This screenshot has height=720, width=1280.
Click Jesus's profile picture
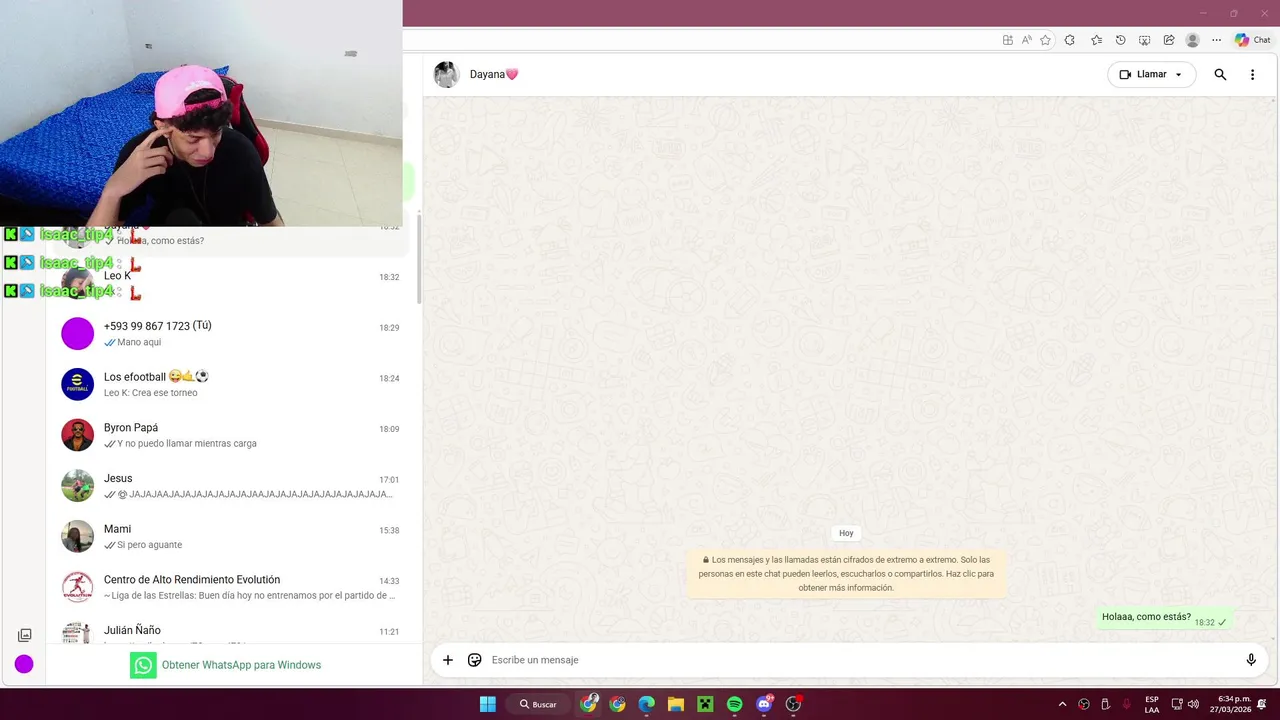(x=77, y=486)
